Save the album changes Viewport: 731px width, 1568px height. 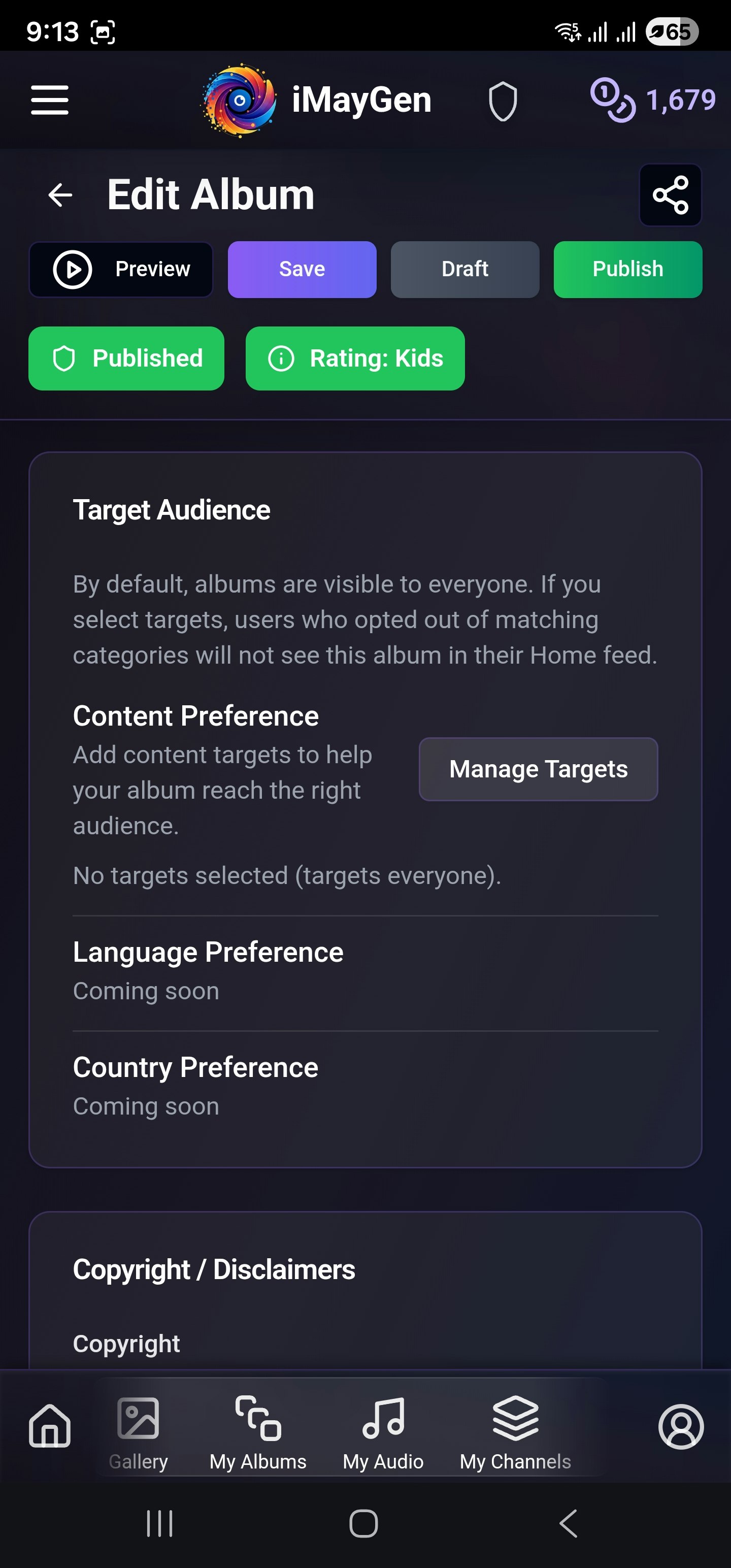[302, 269]
